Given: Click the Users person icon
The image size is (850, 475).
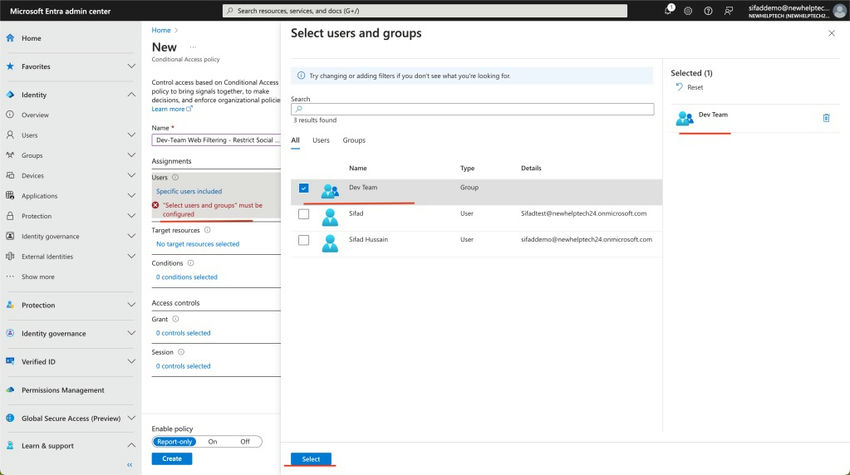Looking at the screenshot, I should tap(10, 134).
